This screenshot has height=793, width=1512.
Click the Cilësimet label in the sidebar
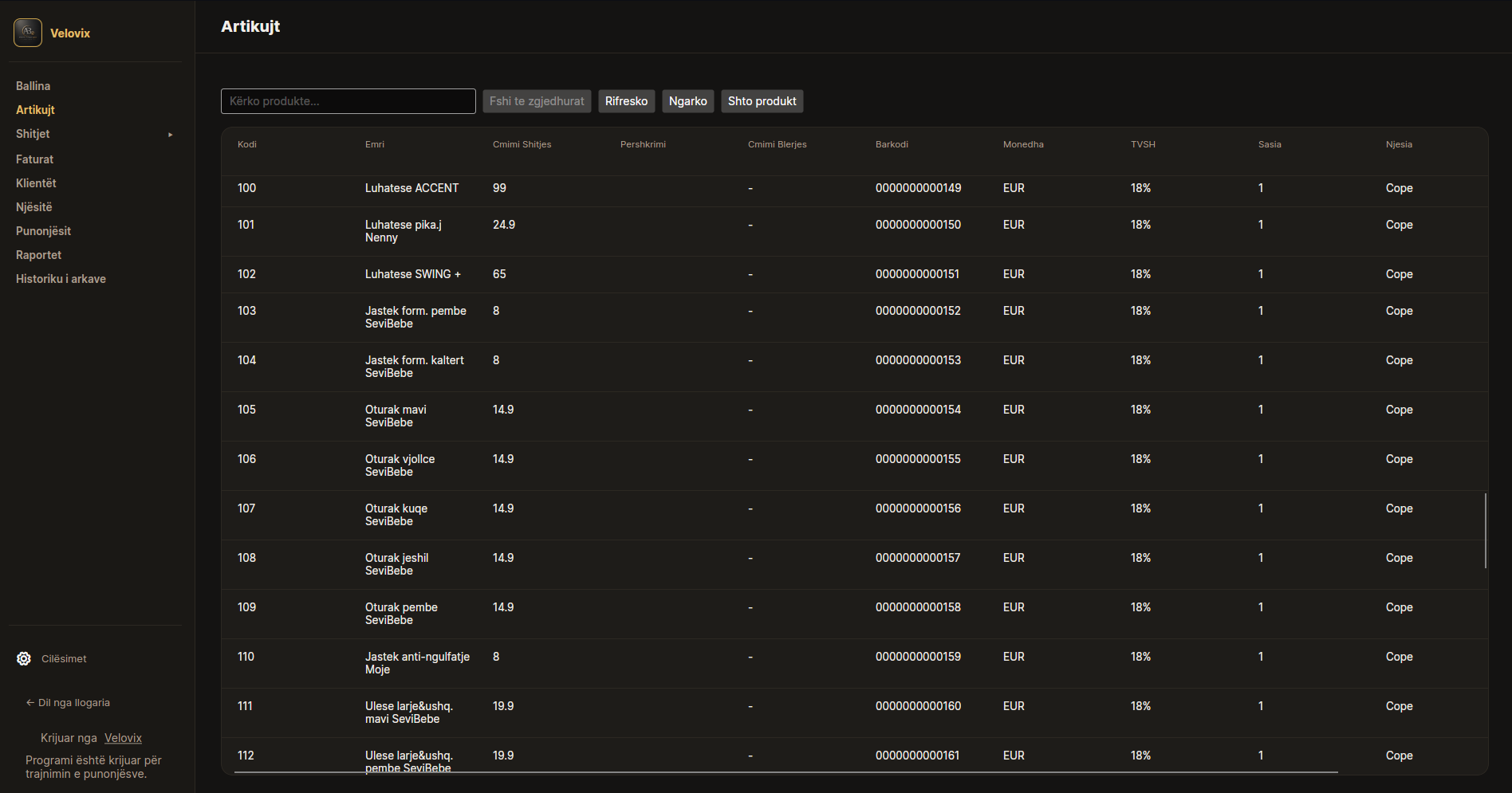point(64,659)
